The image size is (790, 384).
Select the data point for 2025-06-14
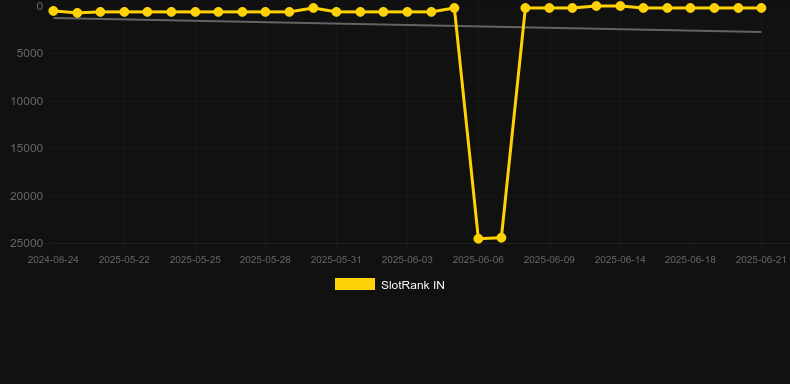[620, 6]
